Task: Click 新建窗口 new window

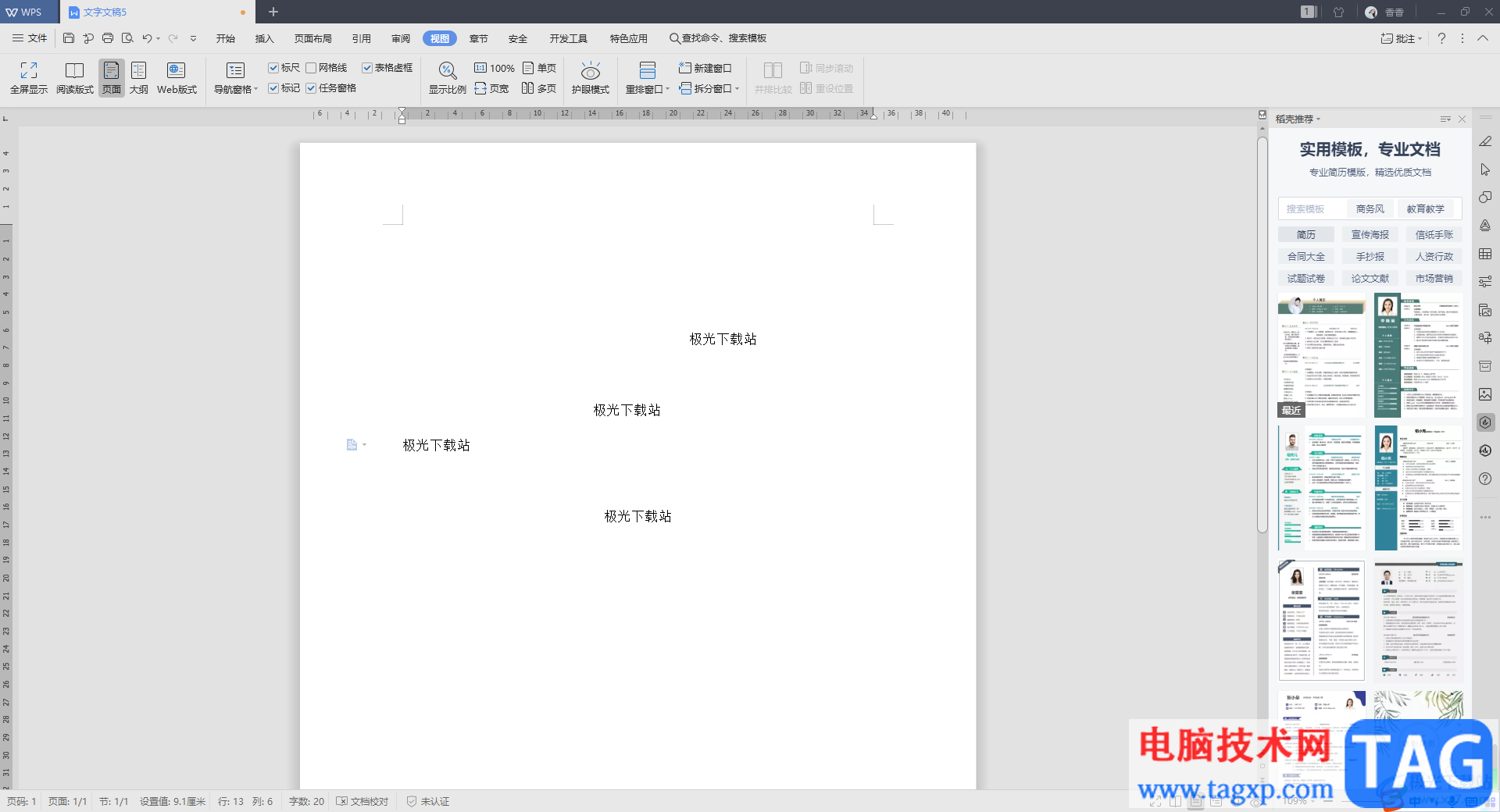Action: pos(705,68)
